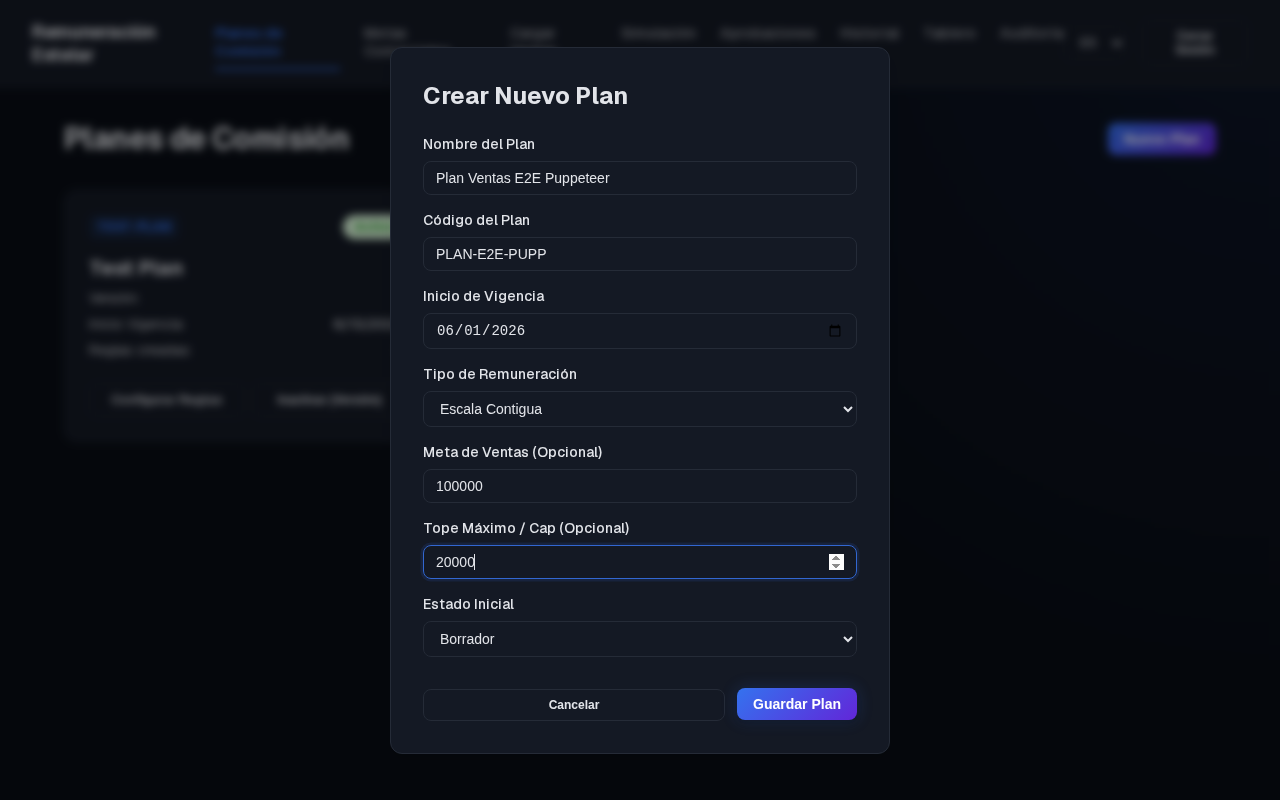Decrease the Tope Máximo value with down arrow

[x=836, y=566]
